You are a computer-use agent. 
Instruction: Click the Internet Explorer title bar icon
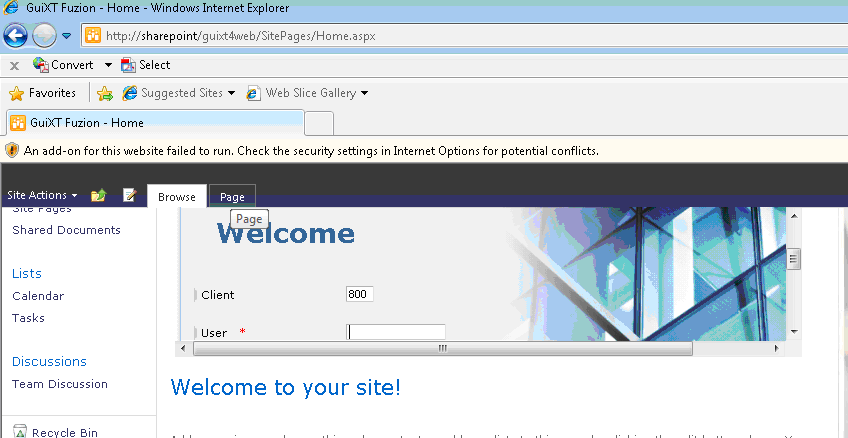point(11,8)
